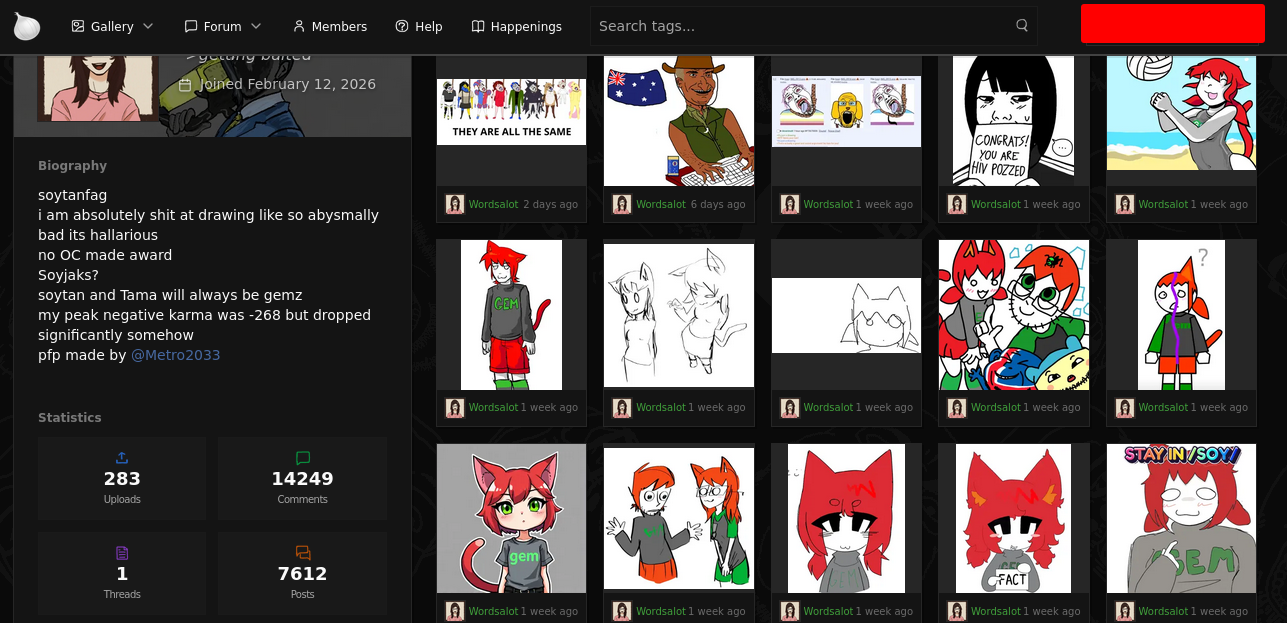The height and width of the screenshot is (623, 1287).
Task: Open the 7612 Posts stat card
Action: 303,573
